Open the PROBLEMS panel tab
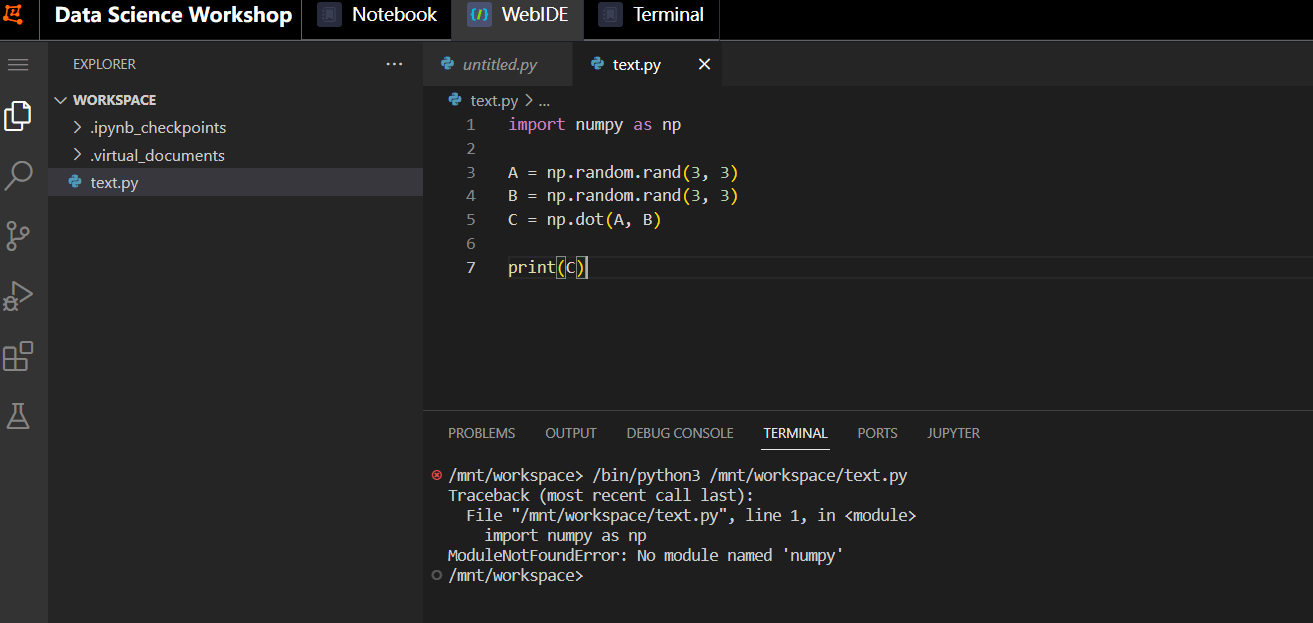The image size is (1313, 623). (482, 433)
